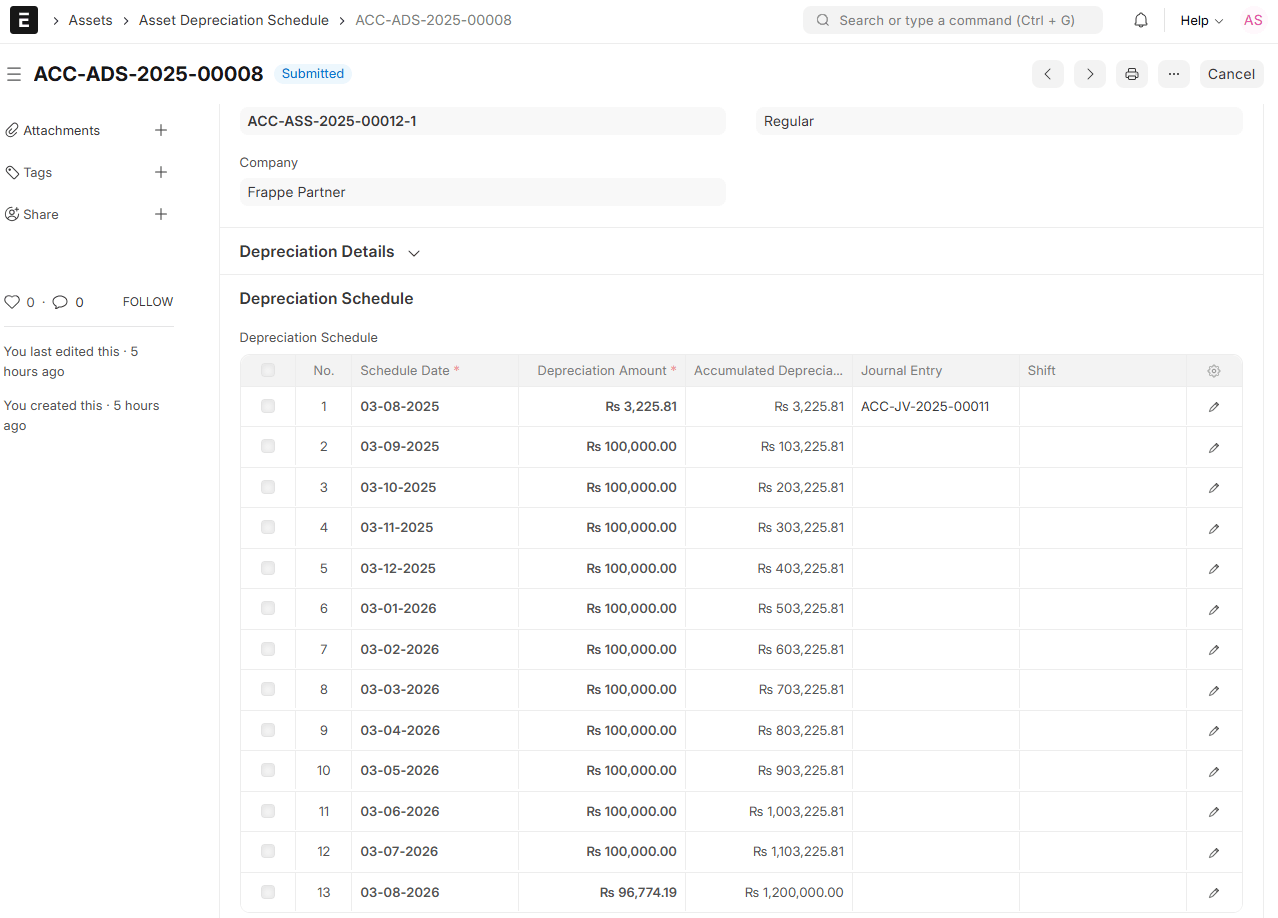Select accumulated value Rs 1,200,000.00

(x=794, y=893)
